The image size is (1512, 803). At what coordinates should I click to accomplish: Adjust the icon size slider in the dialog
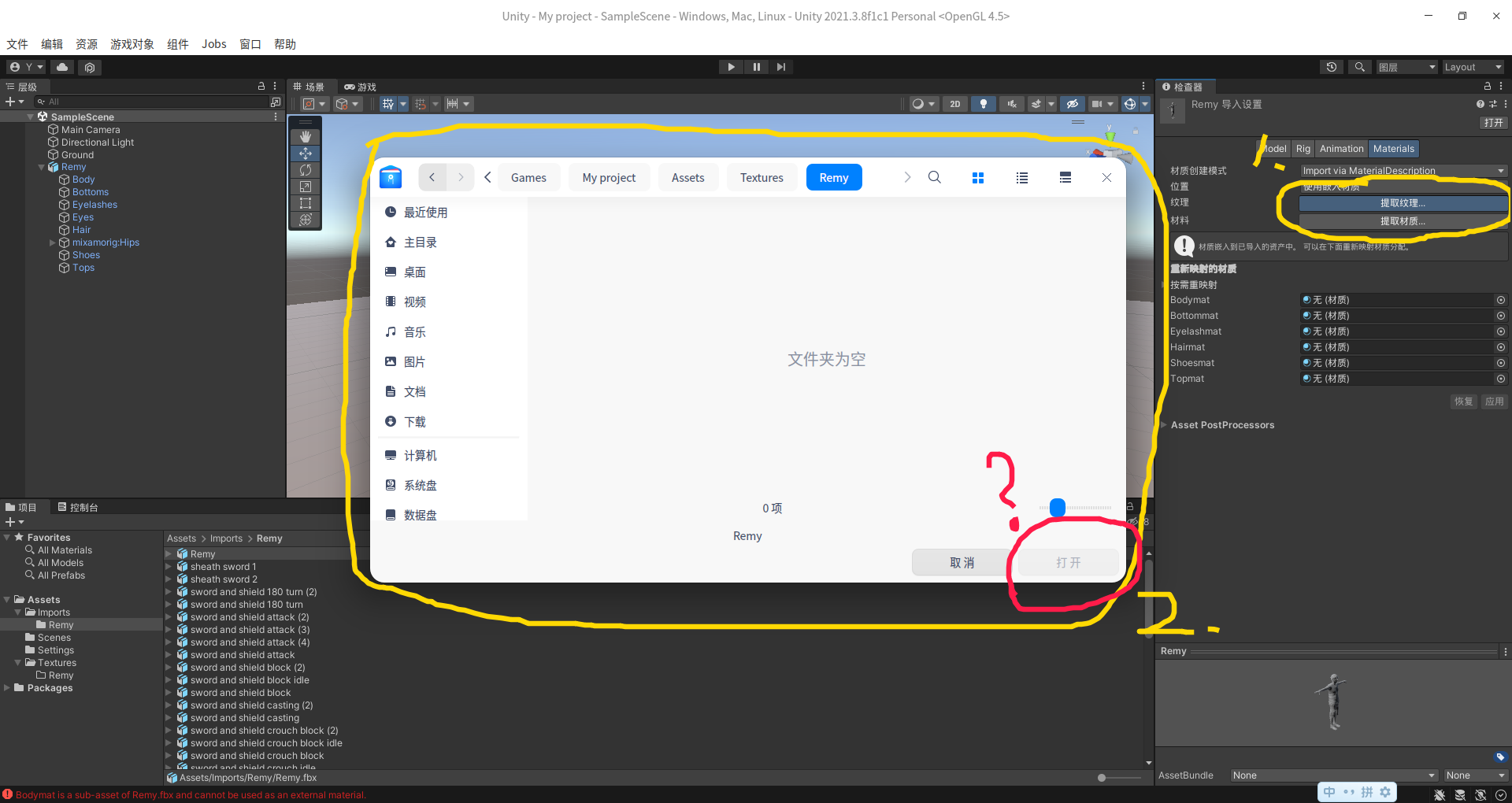[1057, 507]
